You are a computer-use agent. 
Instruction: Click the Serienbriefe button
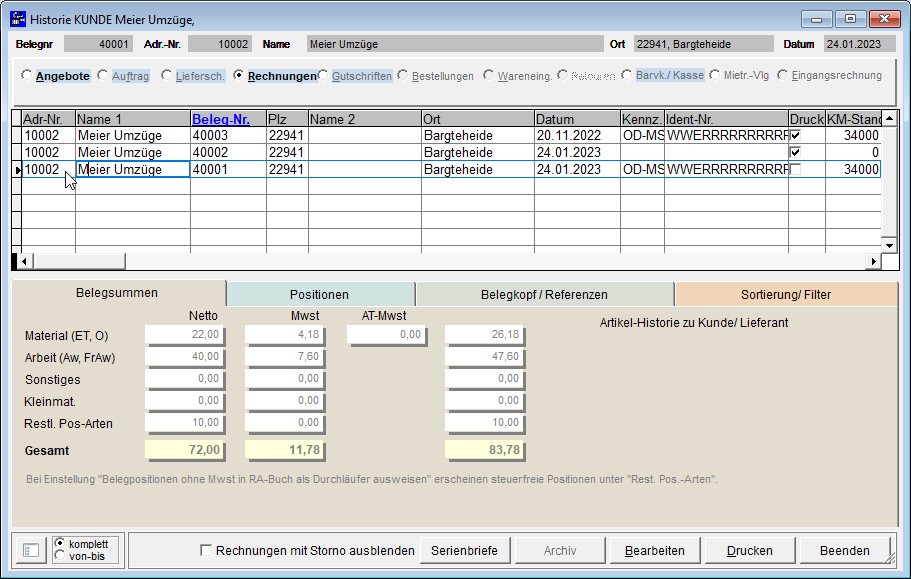click(x=464, y=550)
